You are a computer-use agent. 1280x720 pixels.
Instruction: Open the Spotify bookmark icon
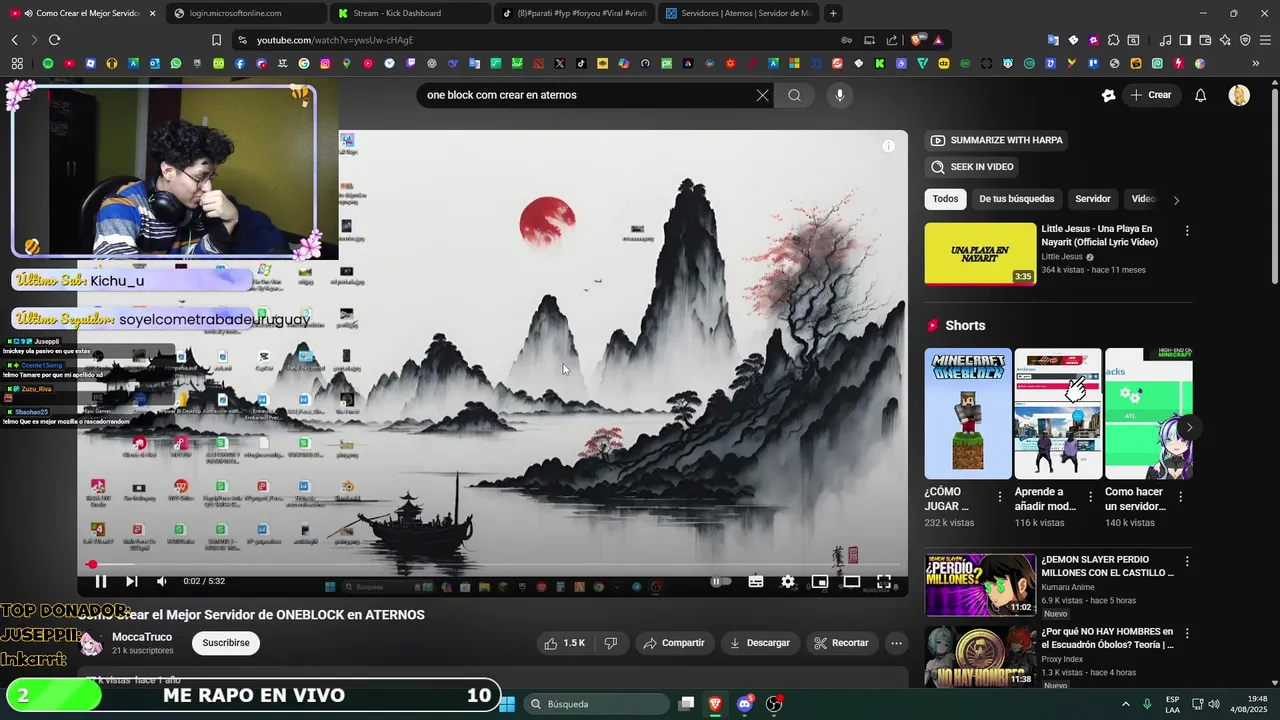47,63
